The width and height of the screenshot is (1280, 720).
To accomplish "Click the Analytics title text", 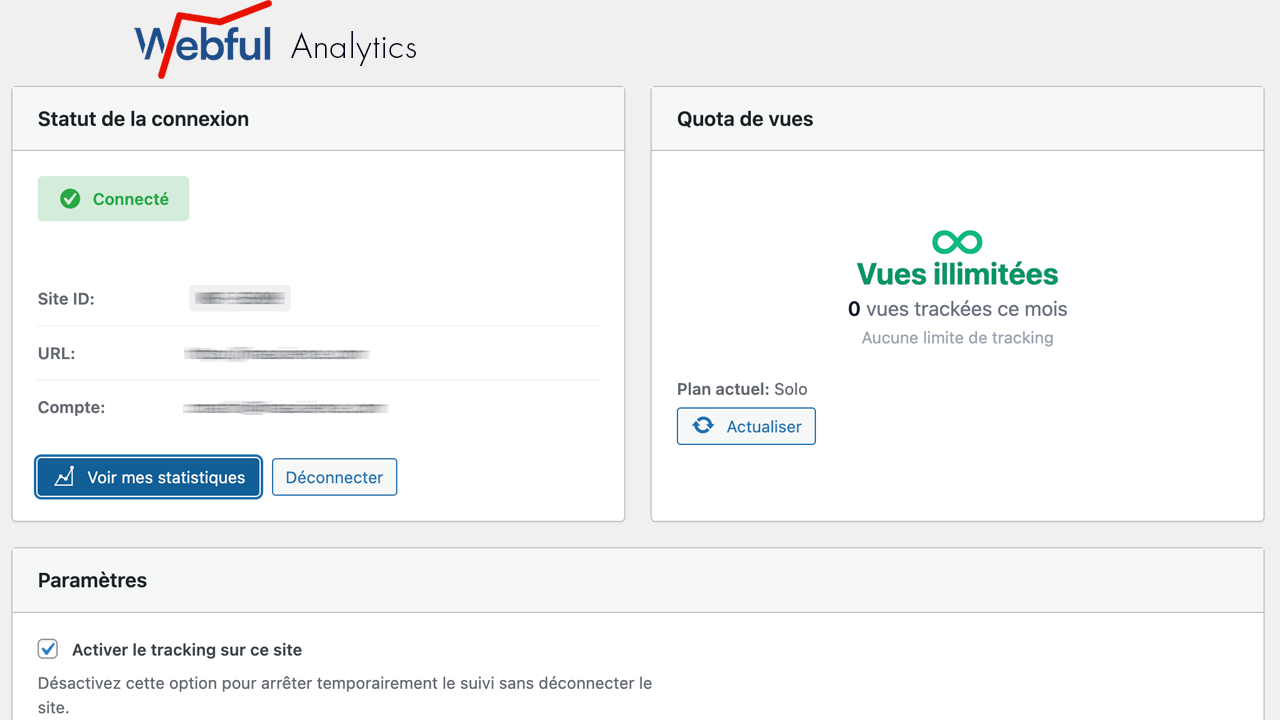I will click(354, 47).
